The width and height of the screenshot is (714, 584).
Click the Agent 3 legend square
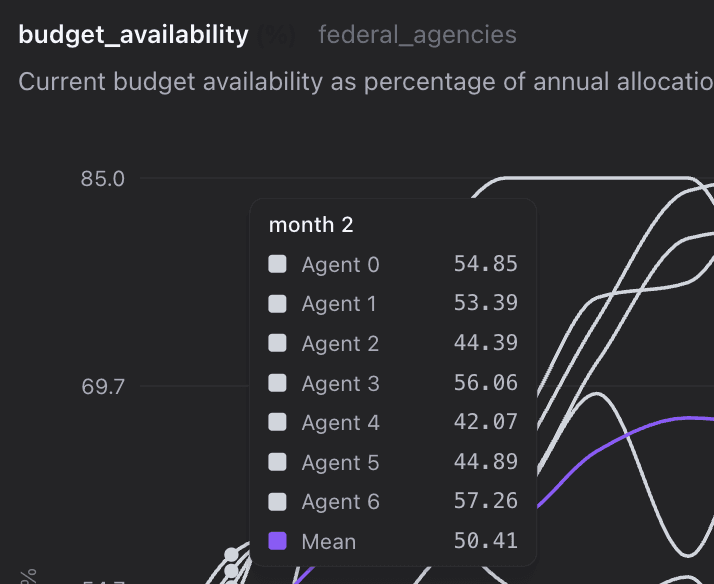coord(278,383)
